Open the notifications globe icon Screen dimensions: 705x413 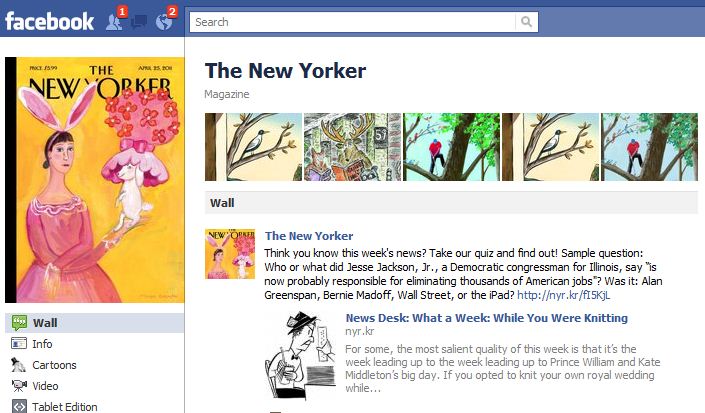click(164, 22)
